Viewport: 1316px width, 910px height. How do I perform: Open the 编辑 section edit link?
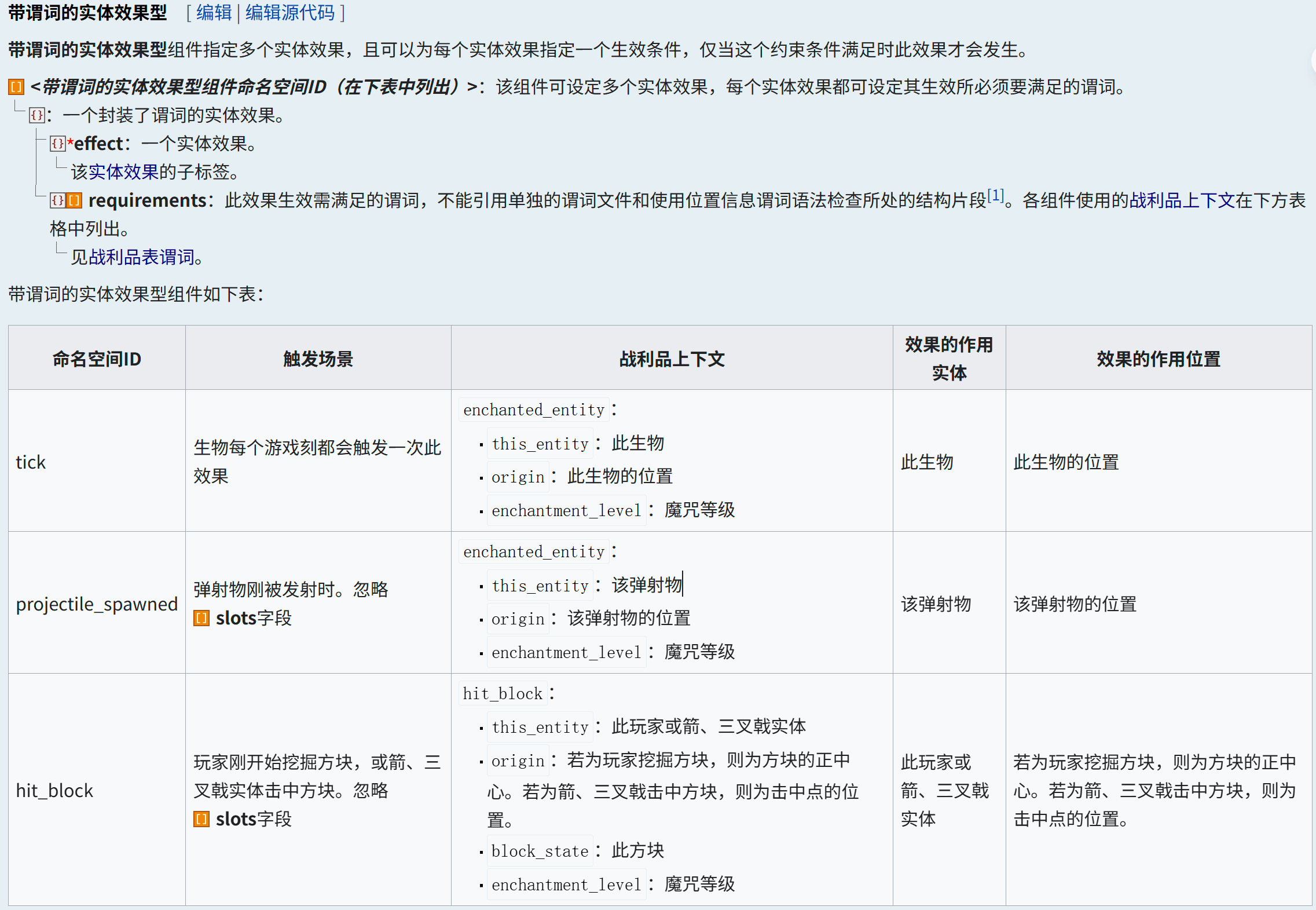coord(214,12)
